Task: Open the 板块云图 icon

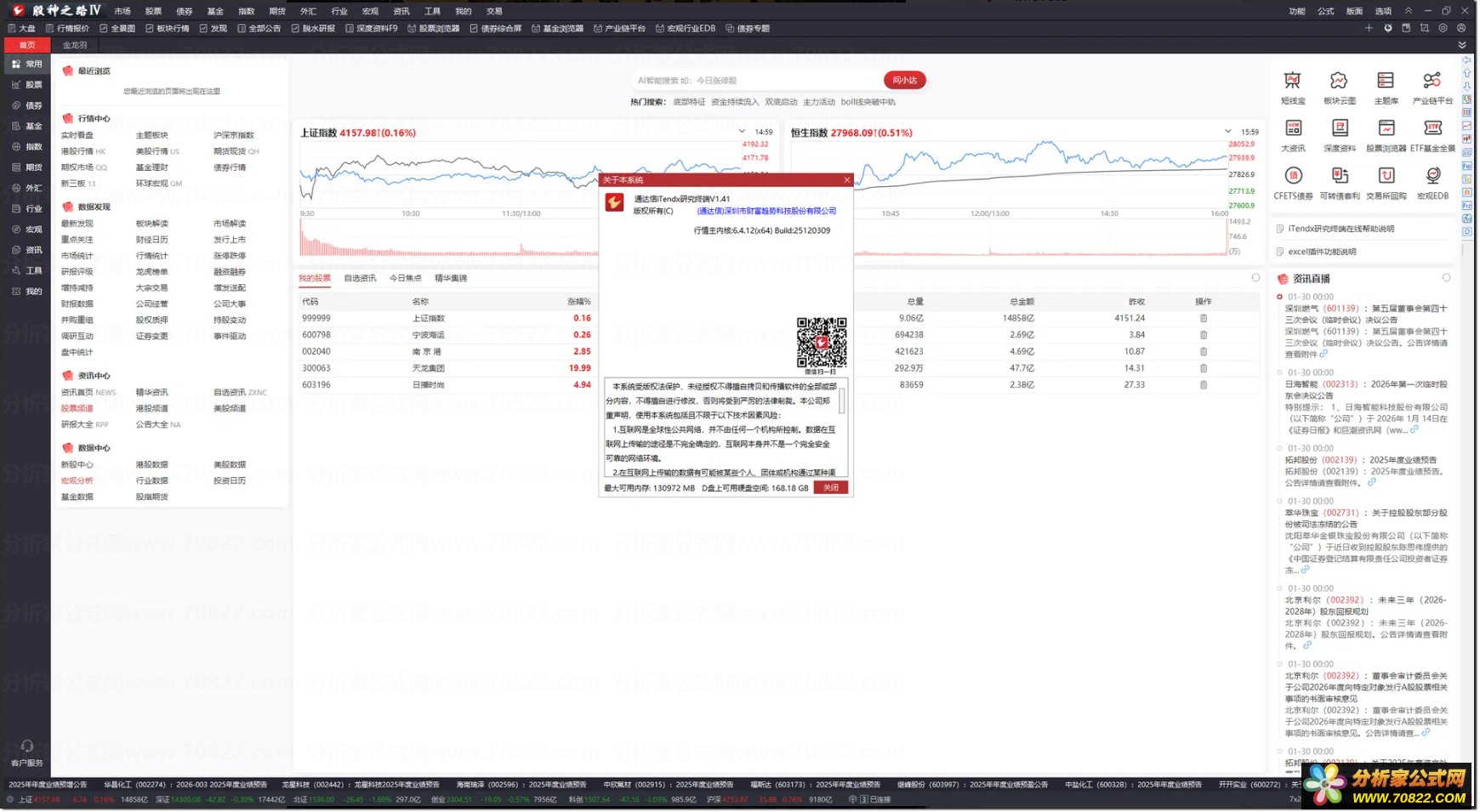Action: 1339,81
